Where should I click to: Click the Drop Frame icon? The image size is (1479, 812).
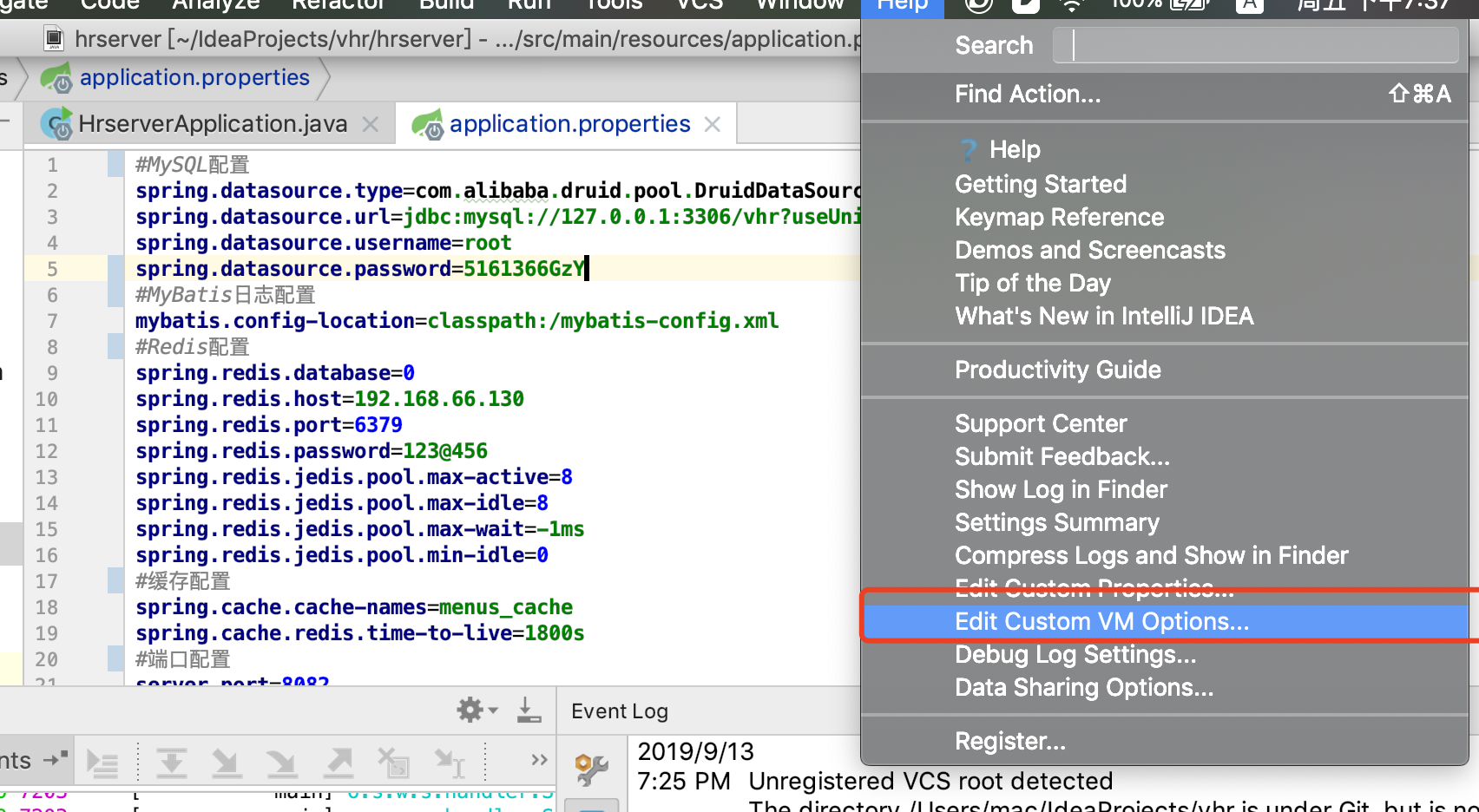point(393,763)
